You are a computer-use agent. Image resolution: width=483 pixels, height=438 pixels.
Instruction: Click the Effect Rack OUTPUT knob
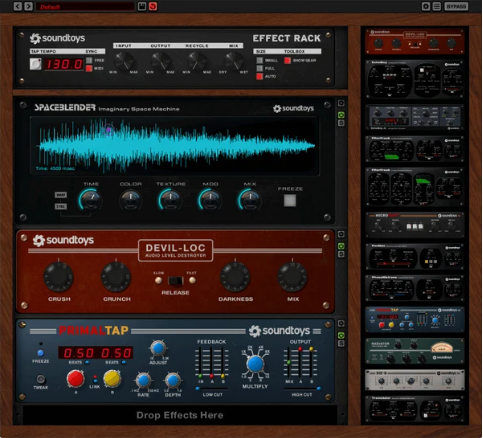[161, 61]
